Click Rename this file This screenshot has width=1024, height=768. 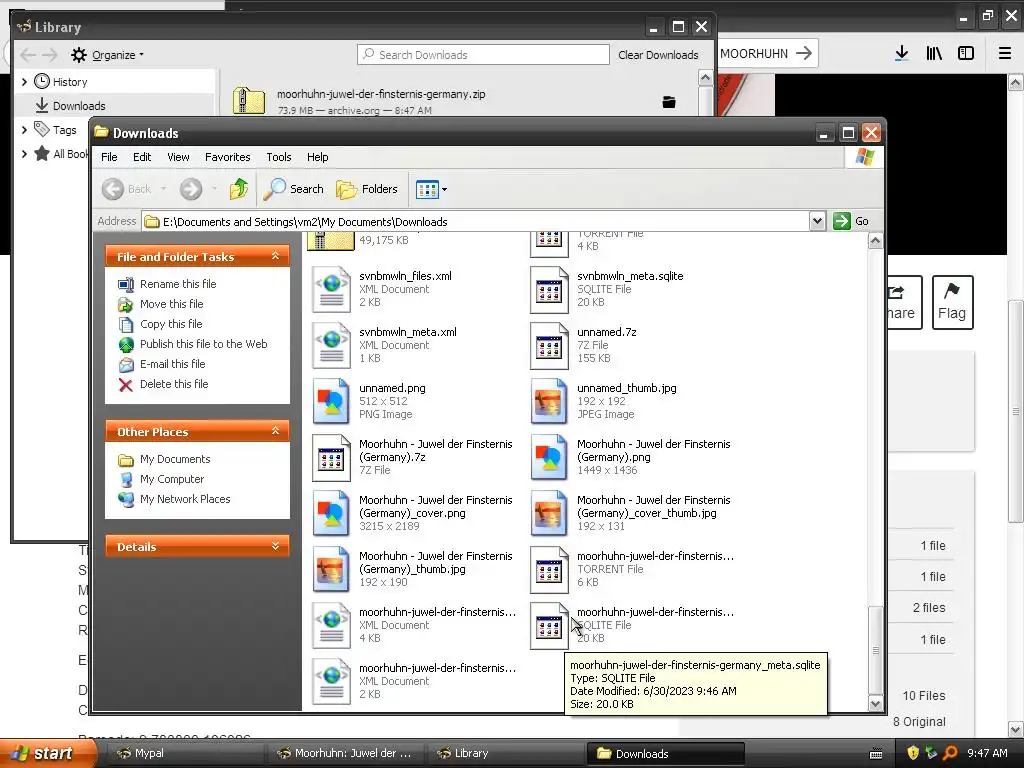coord(178,284)
